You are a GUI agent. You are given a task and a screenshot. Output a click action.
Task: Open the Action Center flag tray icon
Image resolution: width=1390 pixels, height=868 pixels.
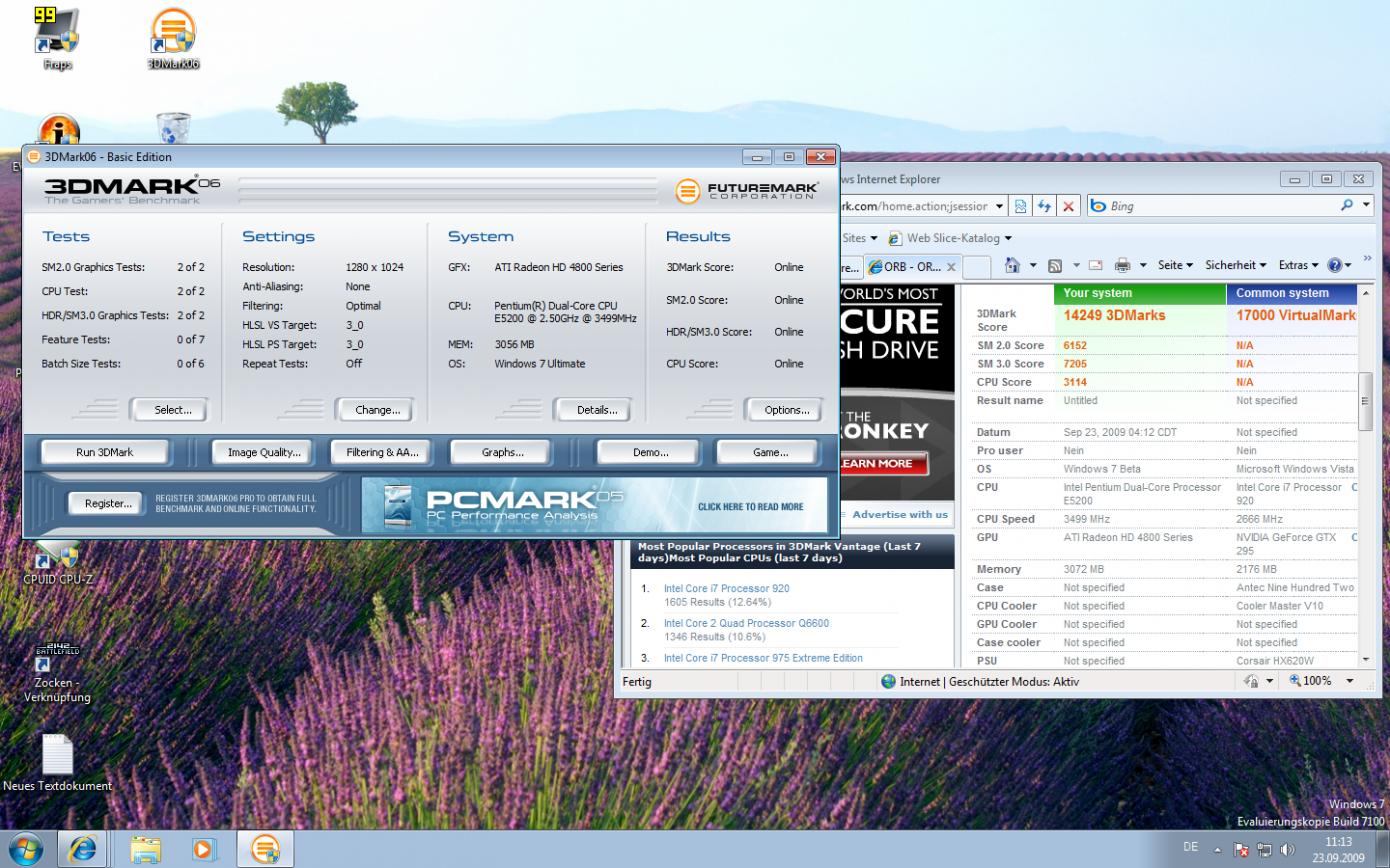pyautogui.click(x=1241, y=849)
